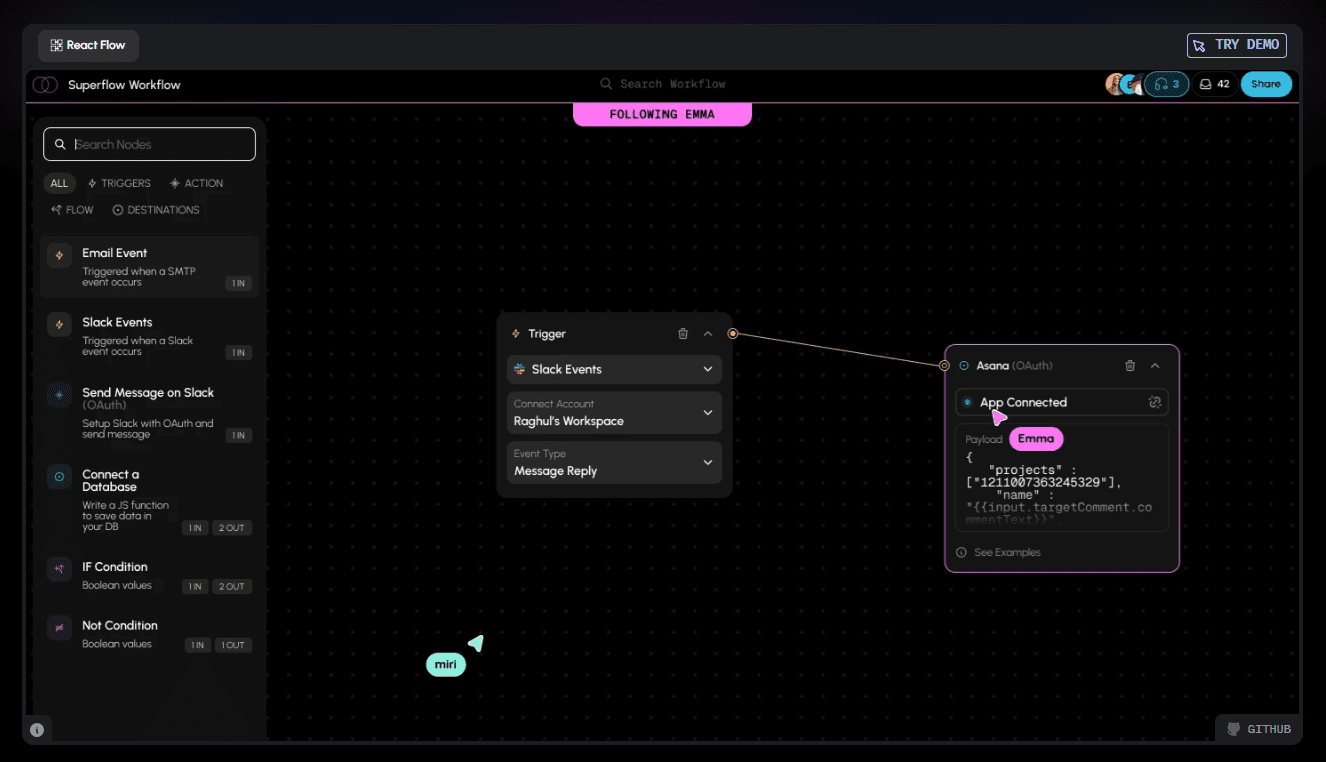Click the See Examples link on the Asana node
This screenshot has height=762, width=1326.
coord(1007,551)
